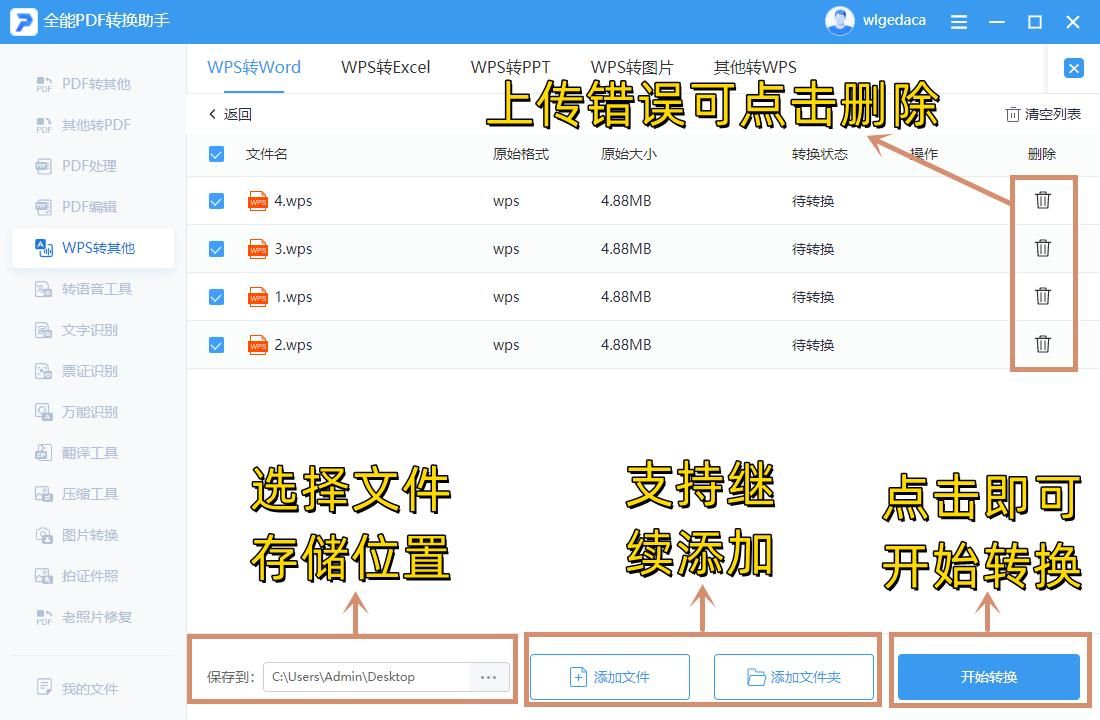Switch to the WPS转Excel tab
This screenshot has width=1100, height=720.
pyautogui.click(x=386, y=67)
